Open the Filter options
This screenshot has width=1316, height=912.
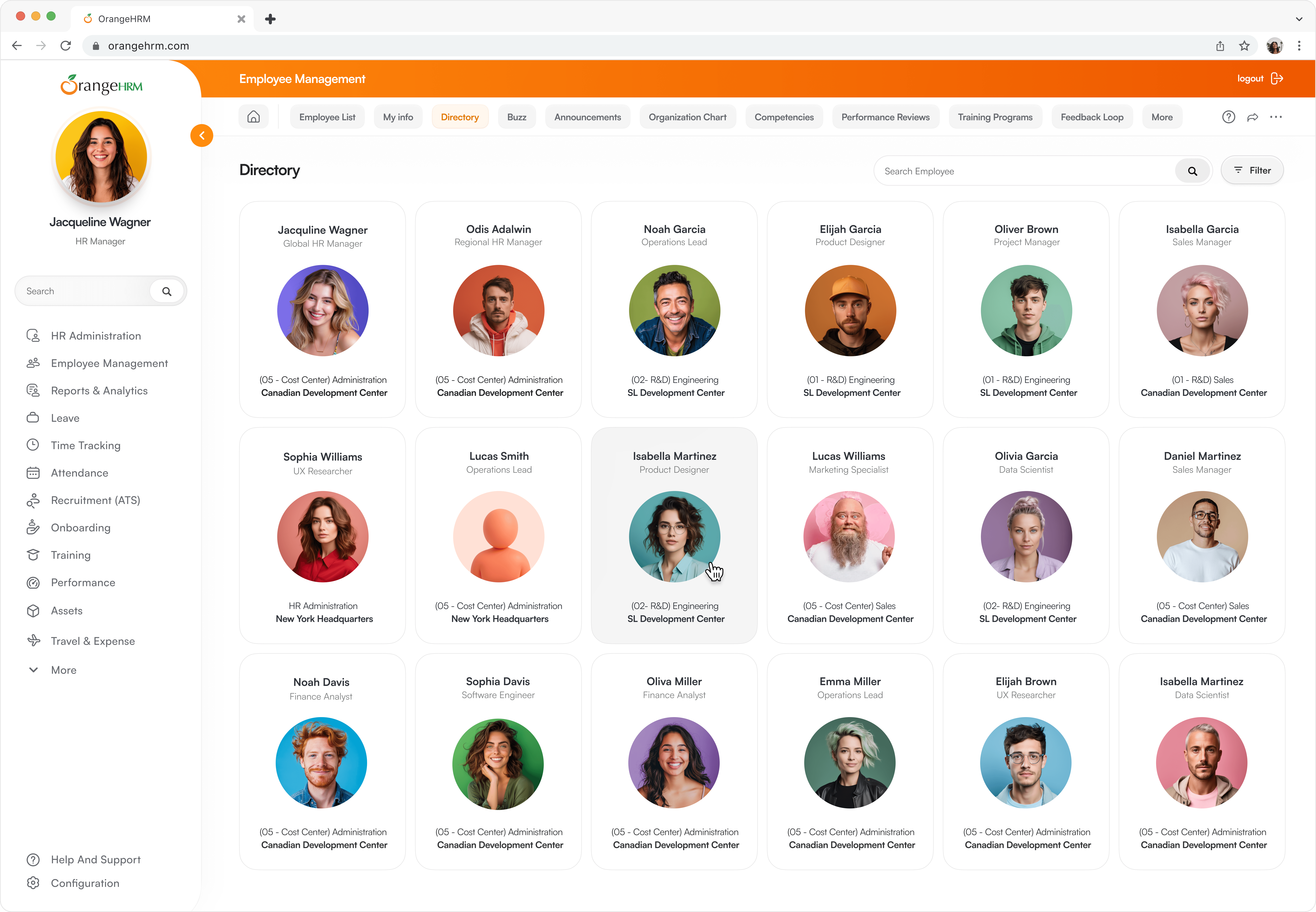[x=1252, y=170]
